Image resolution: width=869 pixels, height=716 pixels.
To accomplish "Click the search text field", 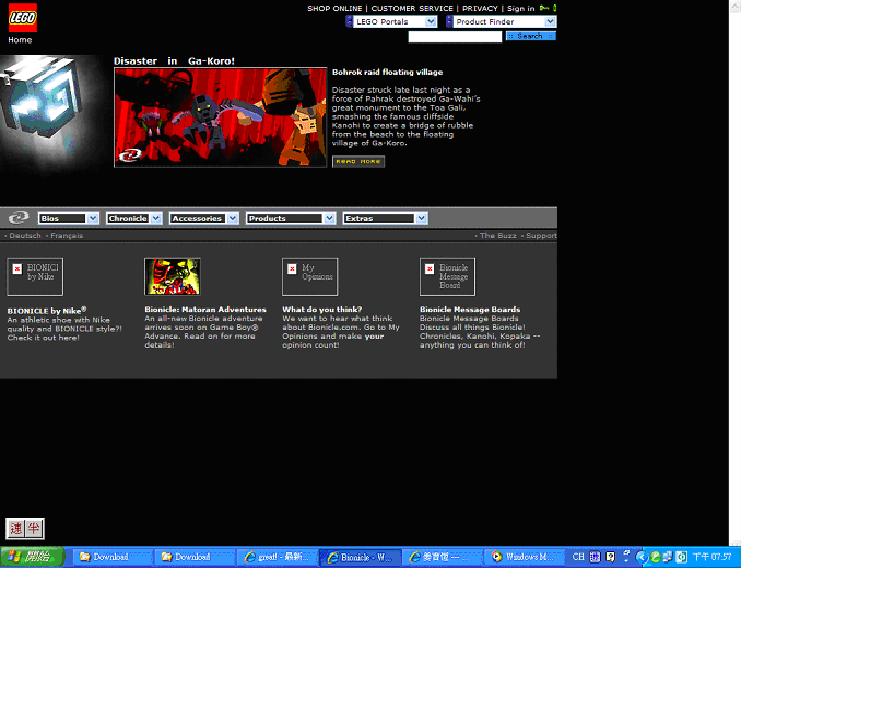I will (455, 37).
